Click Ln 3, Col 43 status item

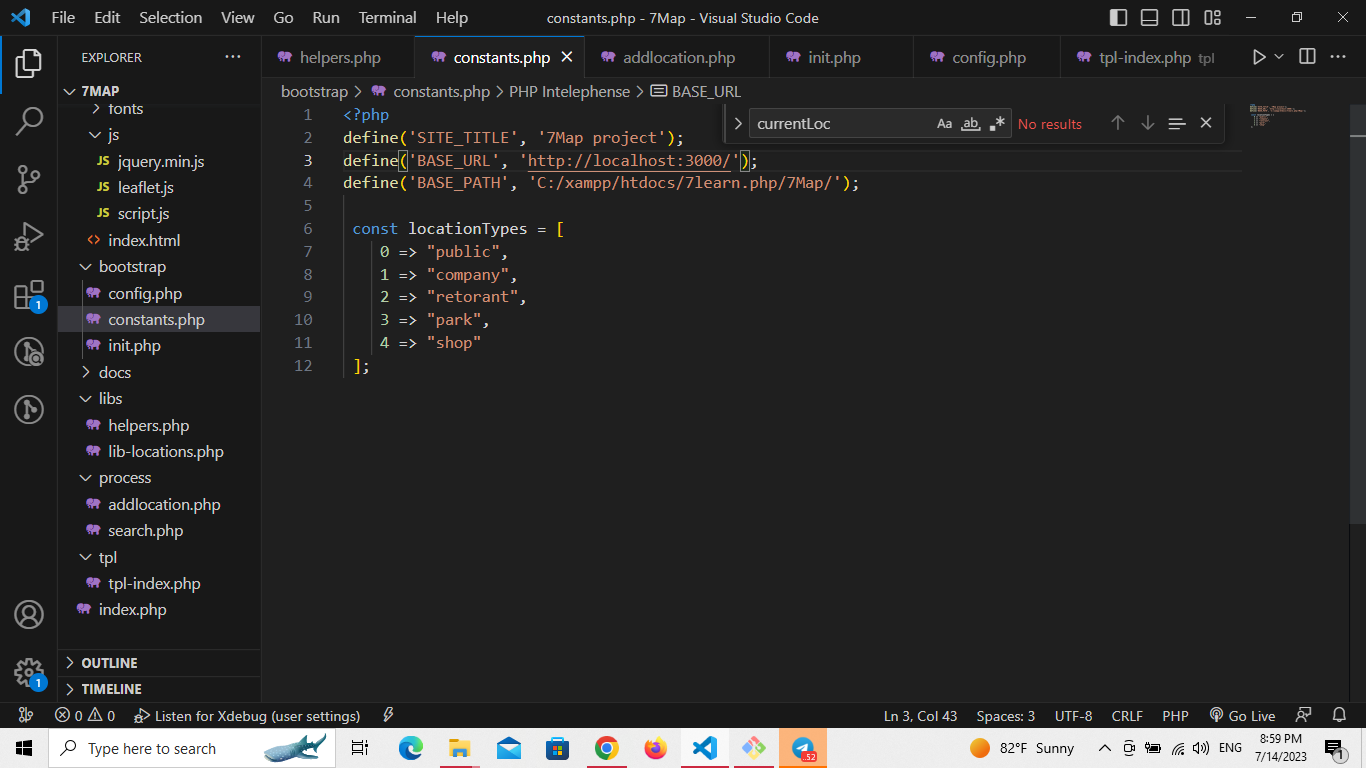[920, 716]
